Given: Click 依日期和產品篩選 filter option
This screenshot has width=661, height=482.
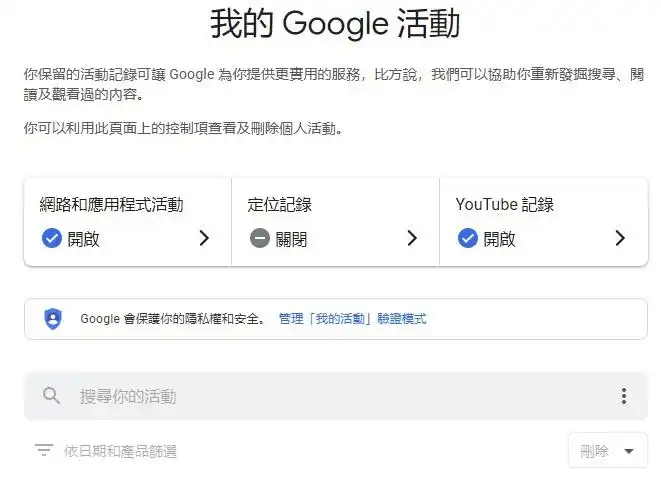Looking at the screenshot, I should pos(120,451).
